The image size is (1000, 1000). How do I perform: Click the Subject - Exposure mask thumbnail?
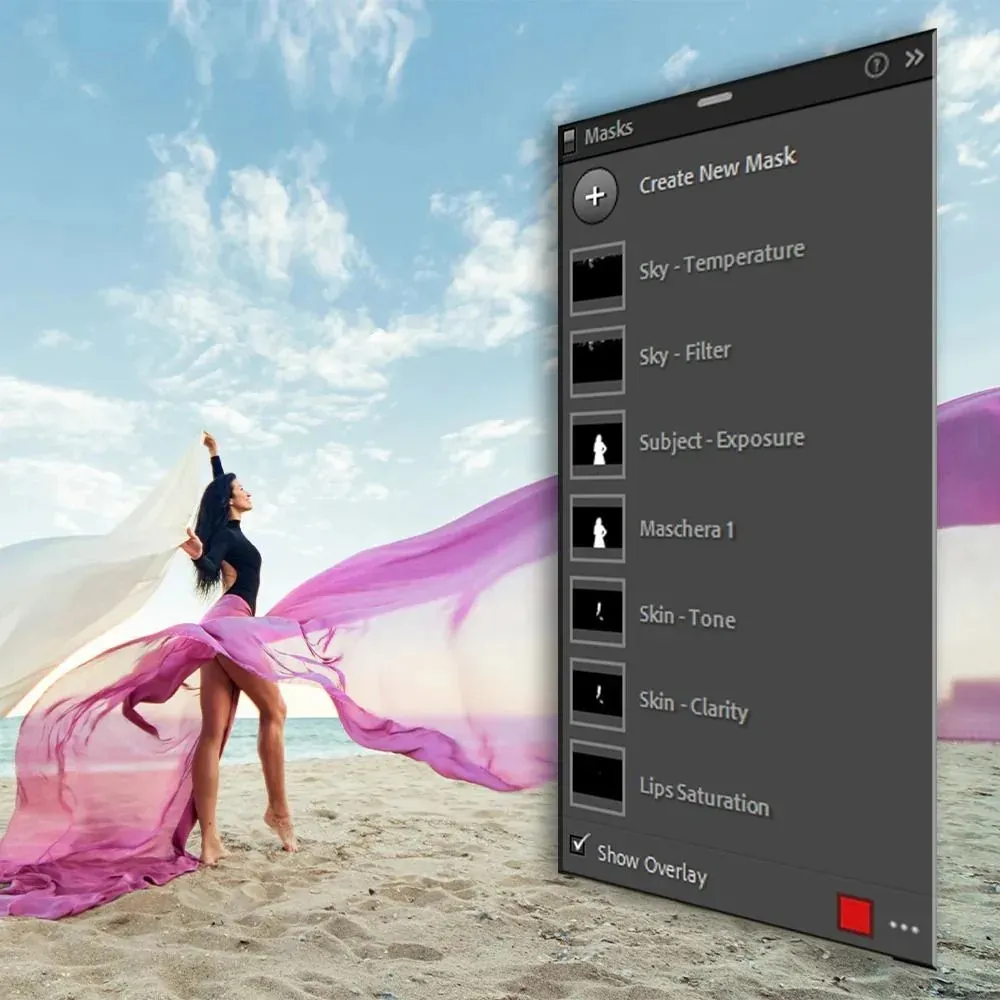[598, 445]
